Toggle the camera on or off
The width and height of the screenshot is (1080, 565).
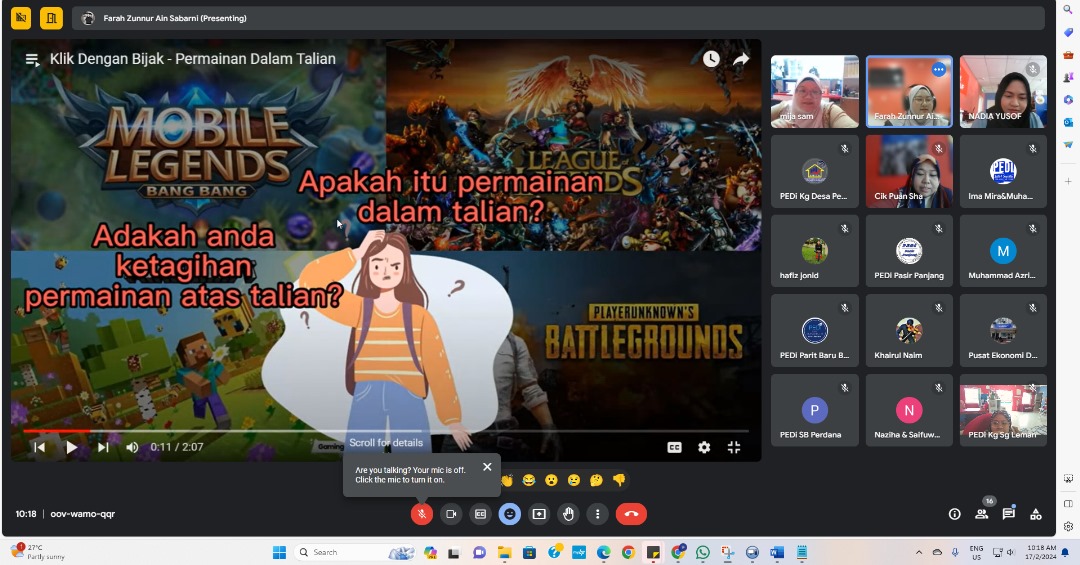451,514
